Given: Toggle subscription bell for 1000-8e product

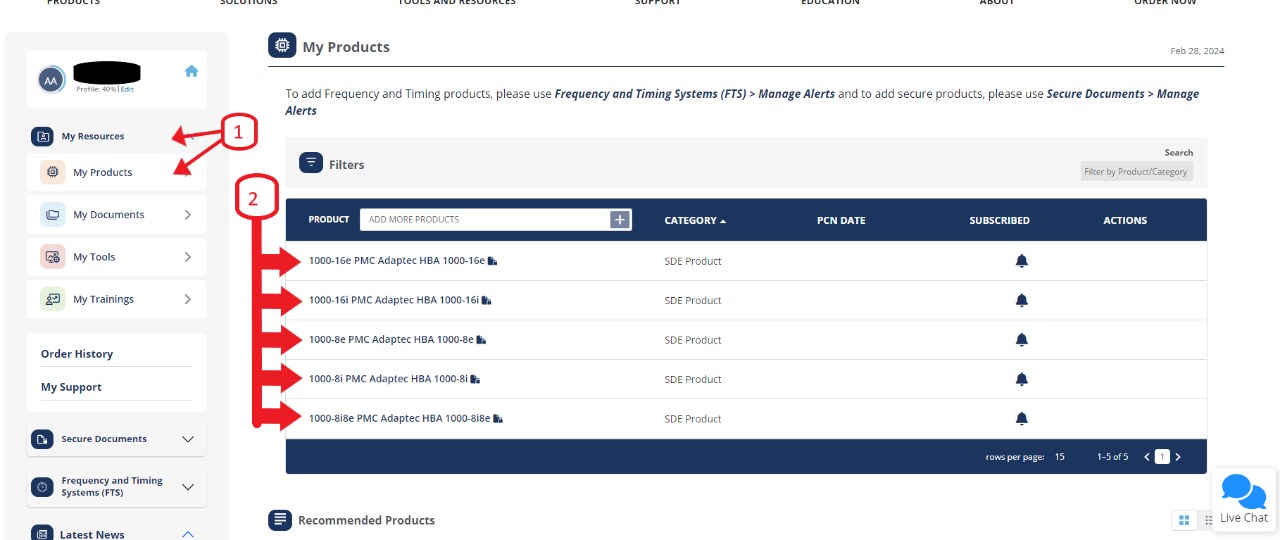Looking at the screenshot, I should click(1021, 340).
